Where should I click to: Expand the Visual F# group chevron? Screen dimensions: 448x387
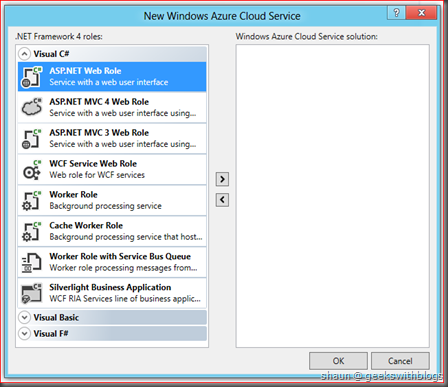(24, 333)
